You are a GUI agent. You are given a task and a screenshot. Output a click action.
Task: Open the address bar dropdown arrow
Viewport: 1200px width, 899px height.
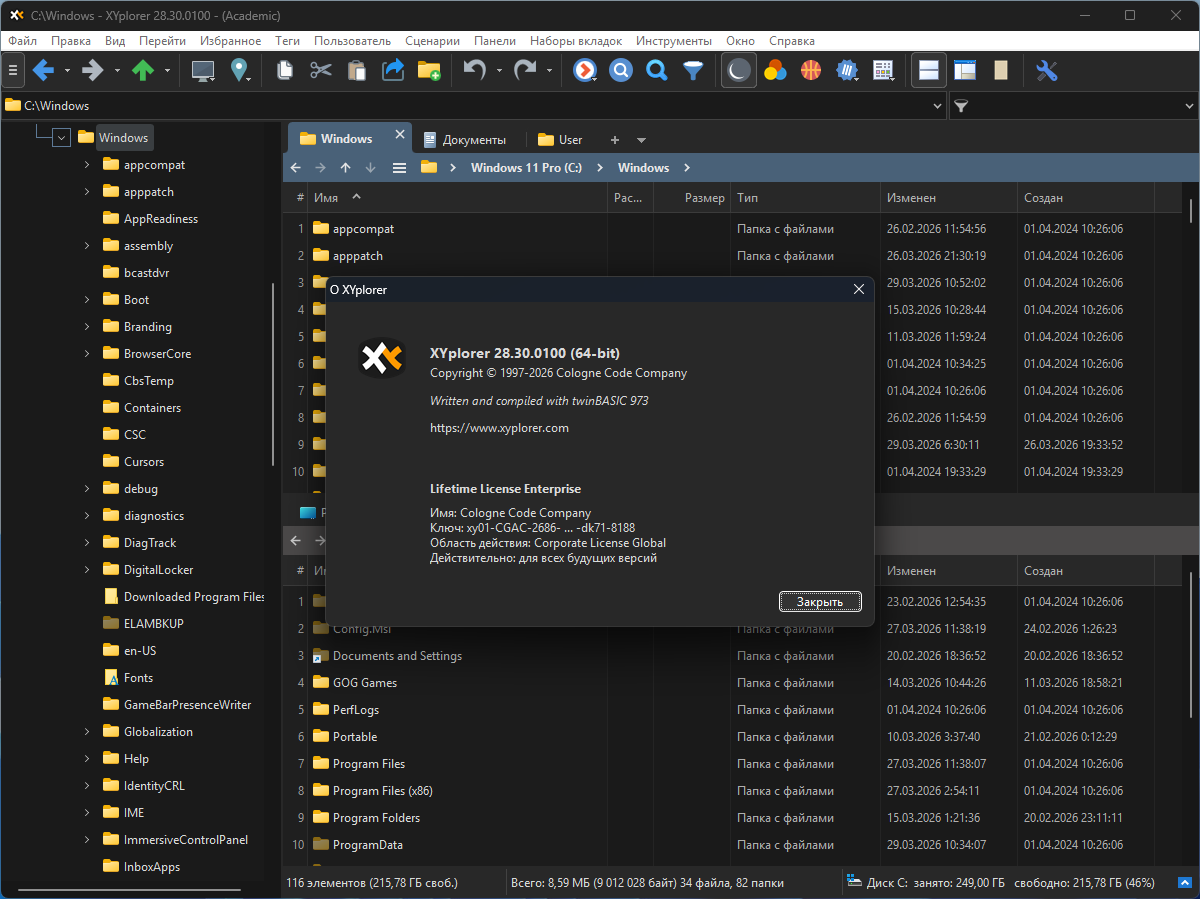click(x=938, y=106)
